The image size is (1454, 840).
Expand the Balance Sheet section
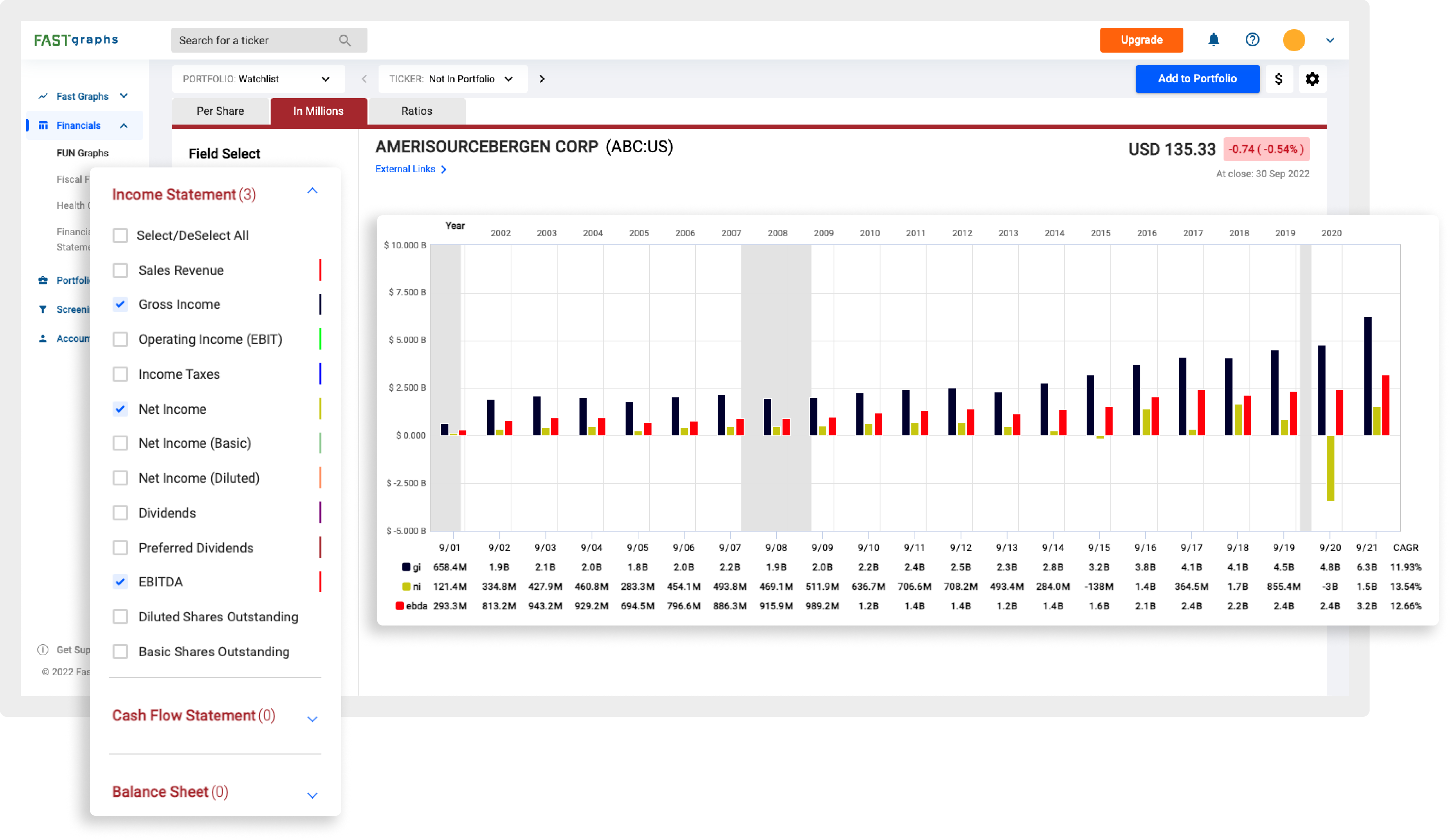[312, 795]
